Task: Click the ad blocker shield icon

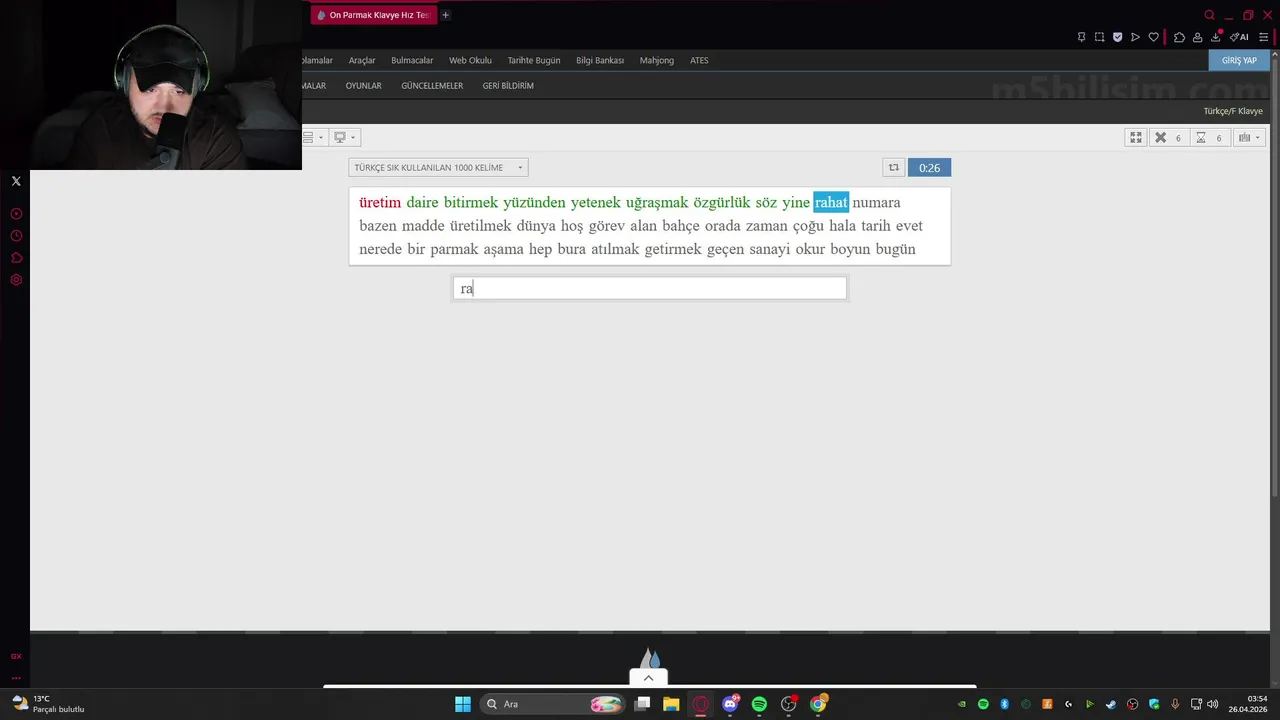Action: click(1117, 37)
